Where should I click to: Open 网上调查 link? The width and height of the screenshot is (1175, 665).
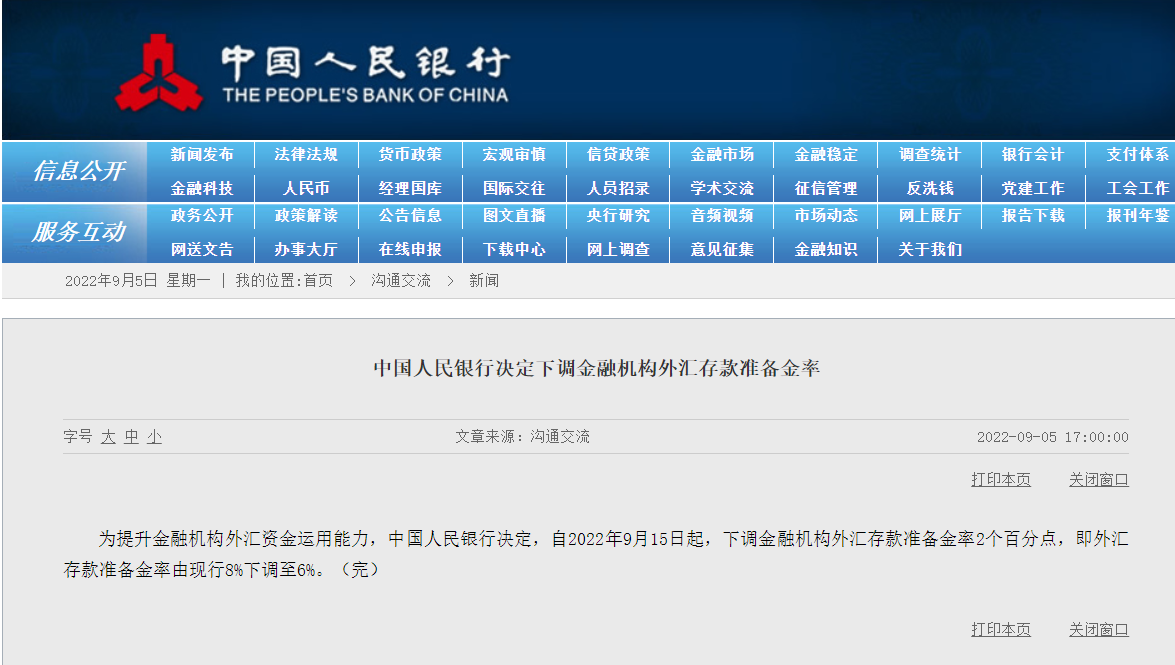[x=618, y=249]
